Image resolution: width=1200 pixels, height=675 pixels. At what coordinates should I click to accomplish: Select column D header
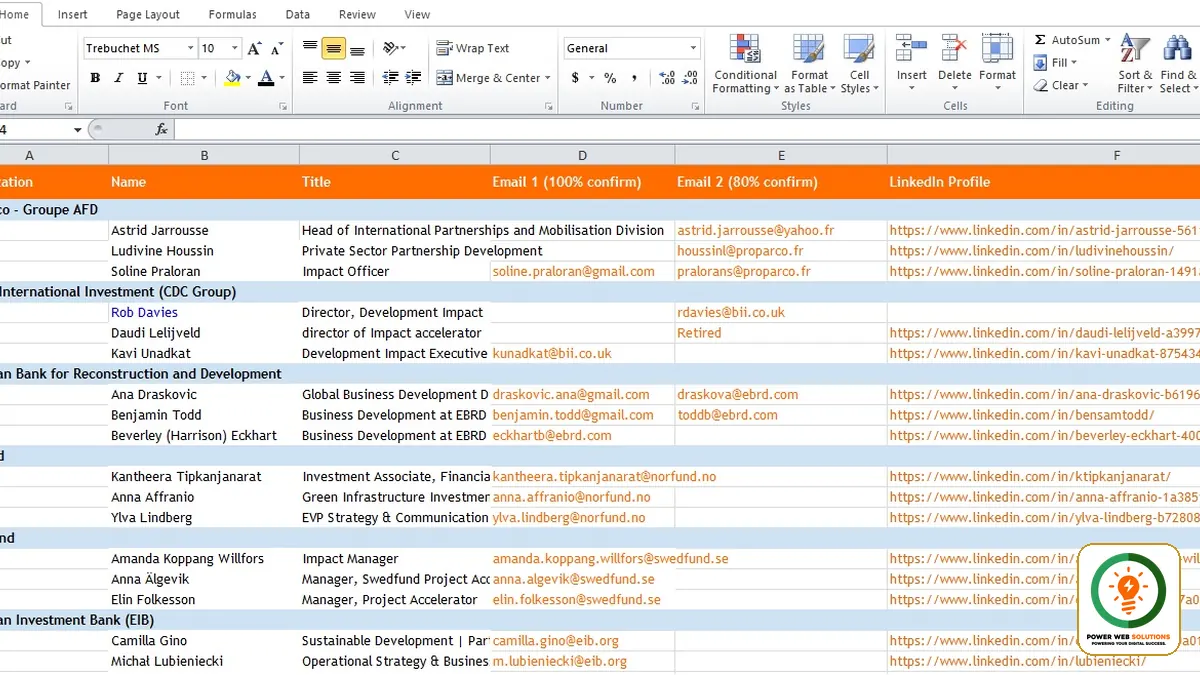coord(582,155)
